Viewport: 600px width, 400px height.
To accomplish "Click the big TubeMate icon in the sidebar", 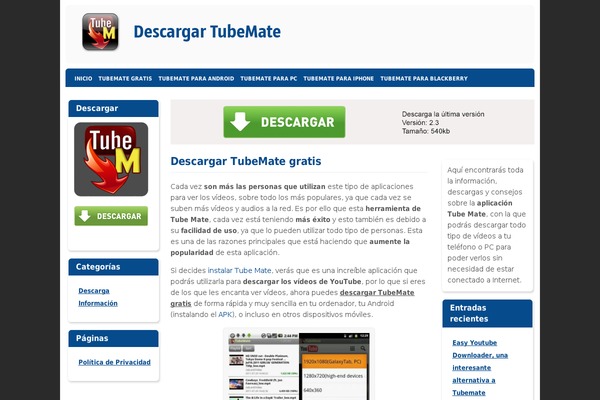I will point(111,159).
